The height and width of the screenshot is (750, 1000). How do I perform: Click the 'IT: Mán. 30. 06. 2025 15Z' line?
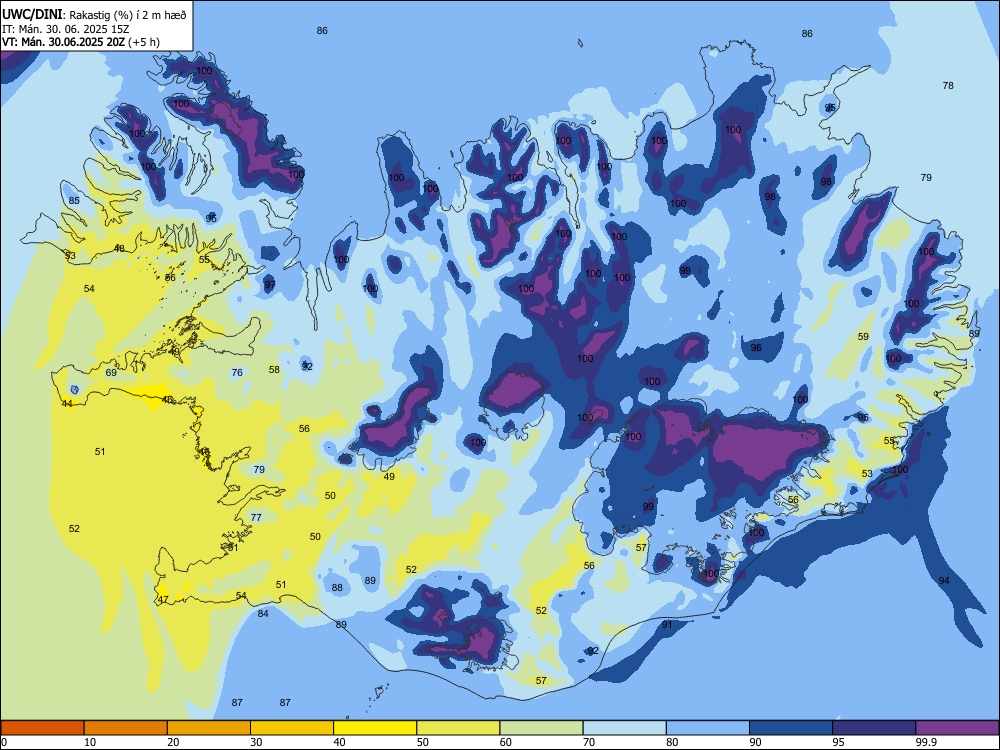coord(66,28)
